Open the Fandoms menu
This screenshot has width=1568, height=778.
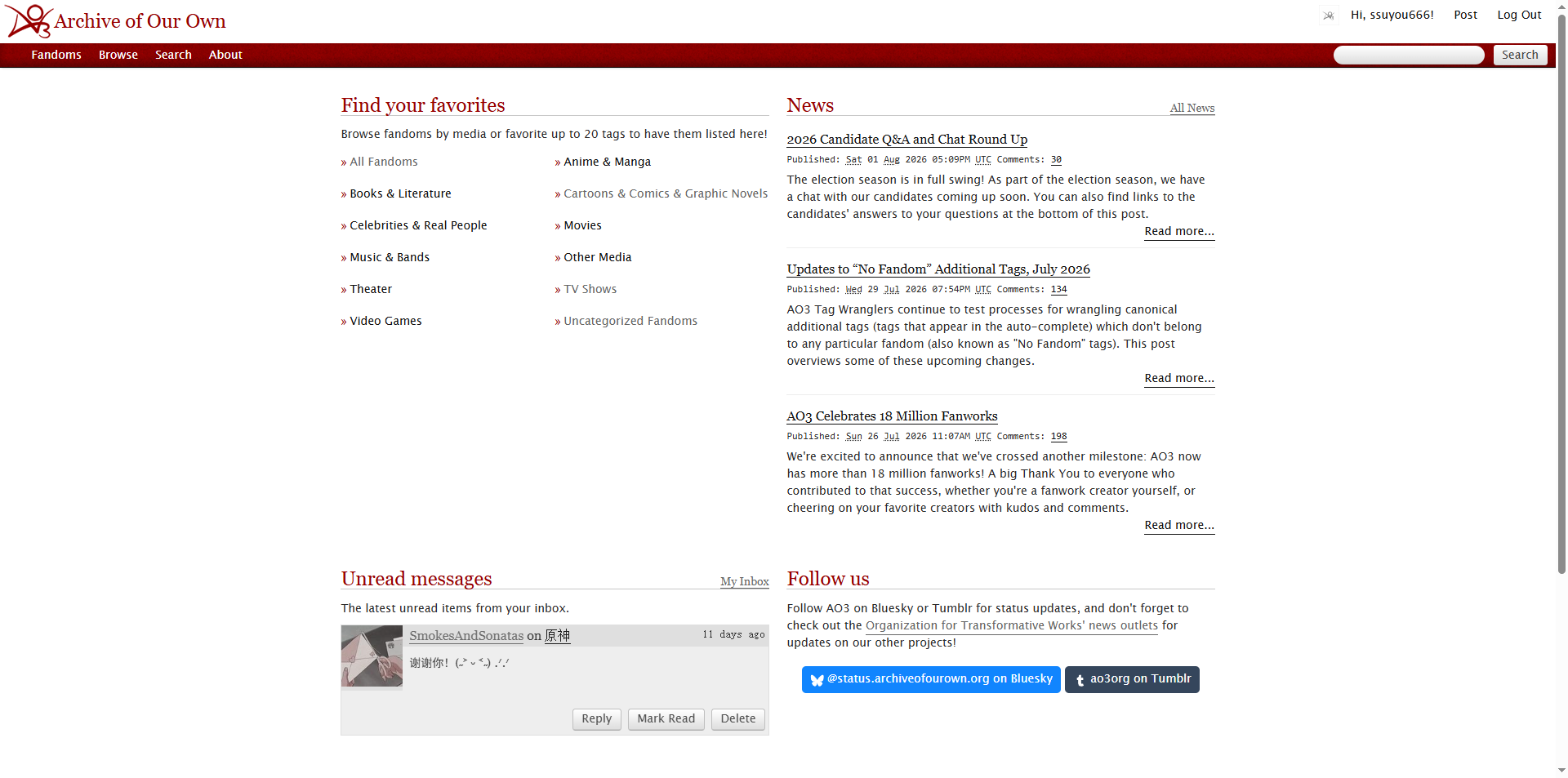[x=56, y=55]
